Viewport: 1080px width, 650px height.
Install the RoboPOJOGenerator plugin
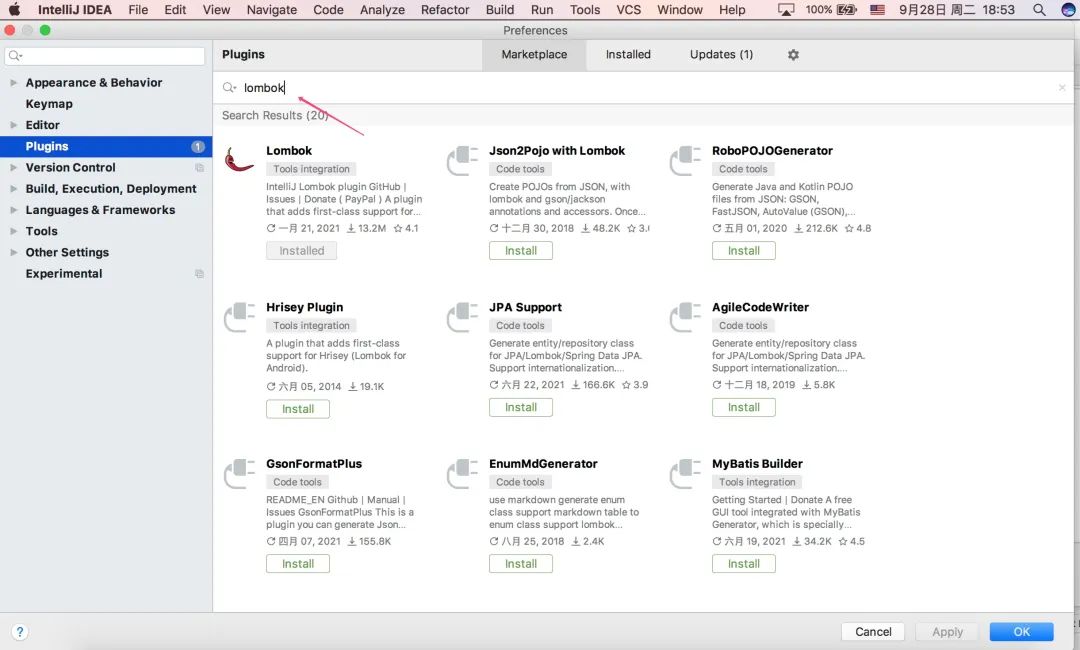click(744, 251)
